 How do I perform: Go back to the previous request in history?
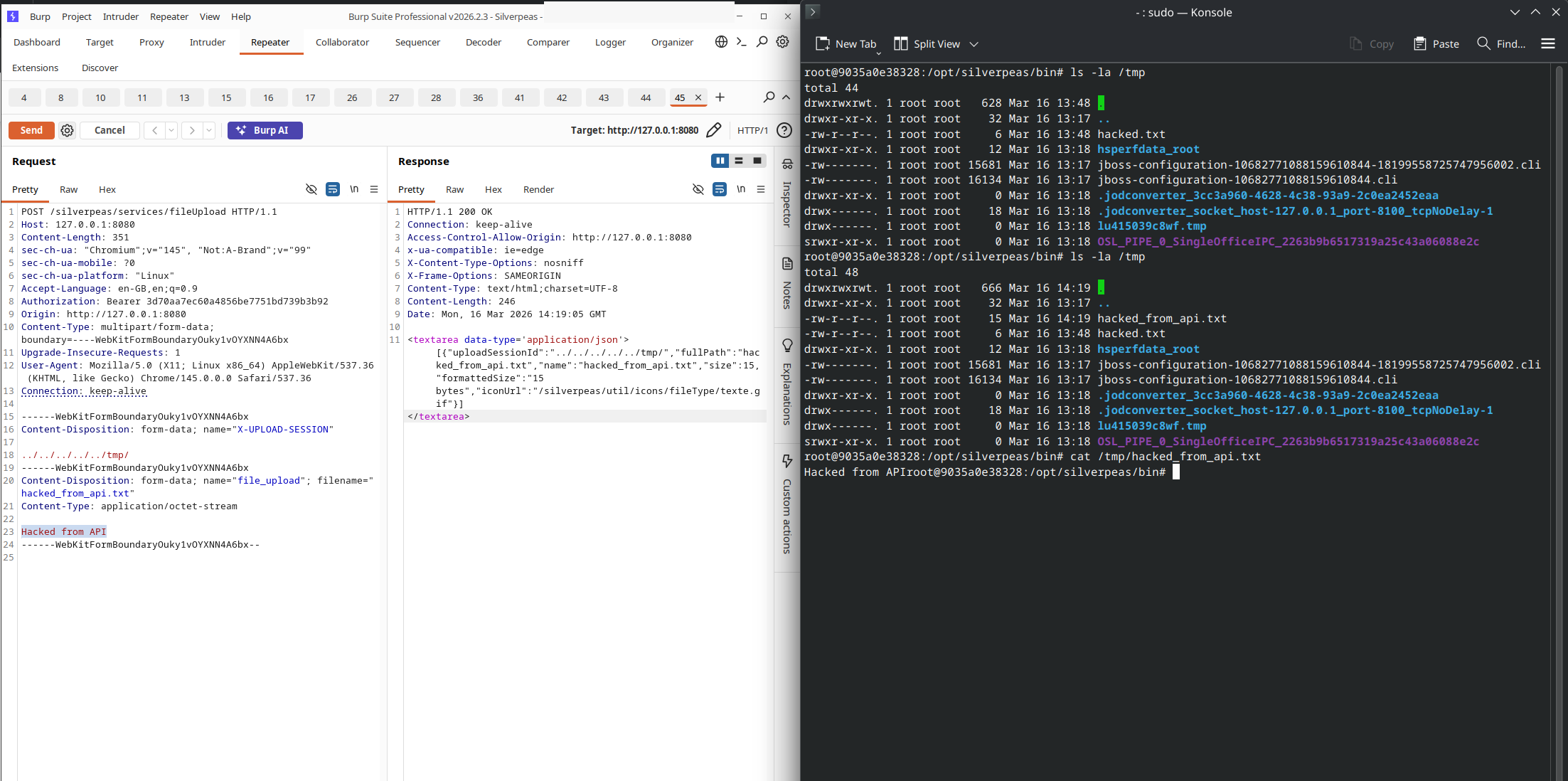click(x=154, y=130)
